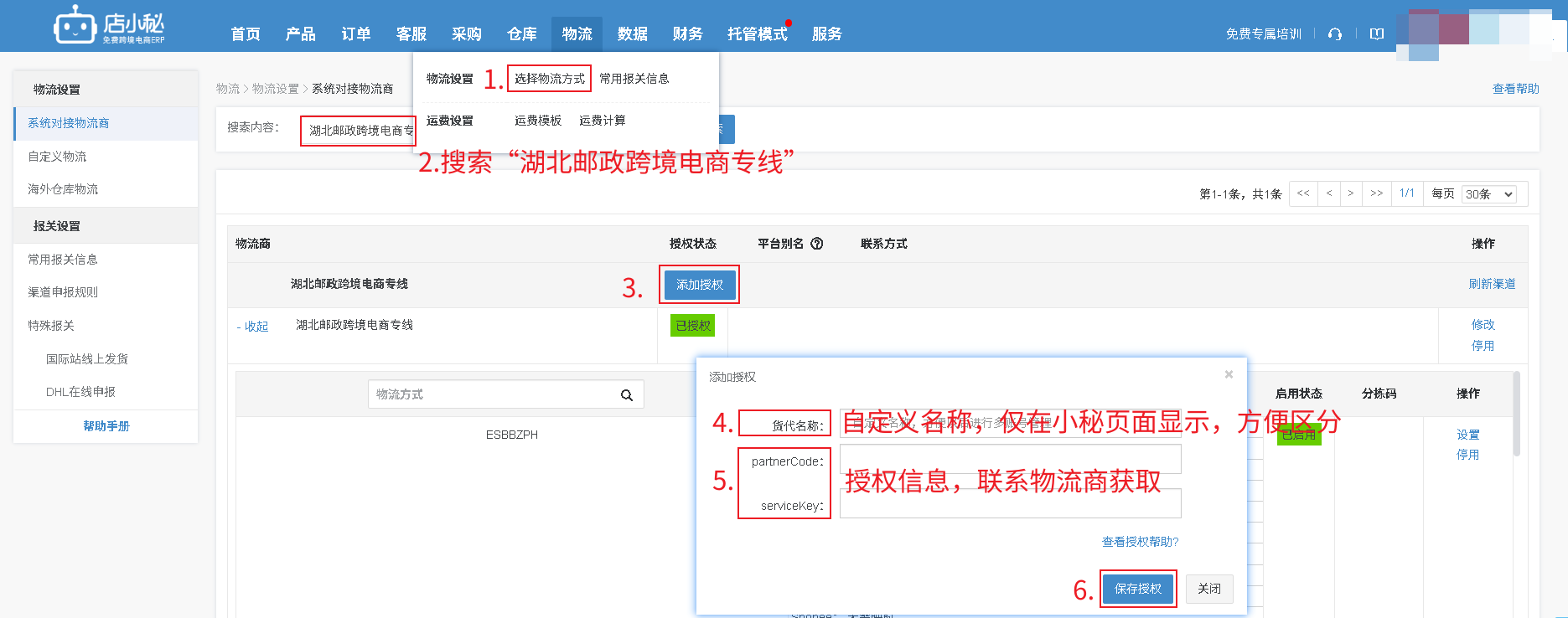Click the next page arrow

pyautogui.click(x=1350, y=193)
